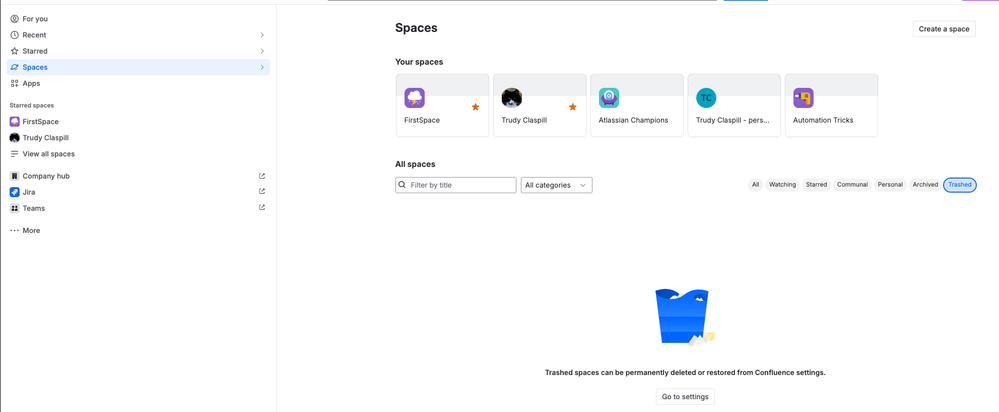Click the Spaces planet icon in sidebar

coord(15,67)
